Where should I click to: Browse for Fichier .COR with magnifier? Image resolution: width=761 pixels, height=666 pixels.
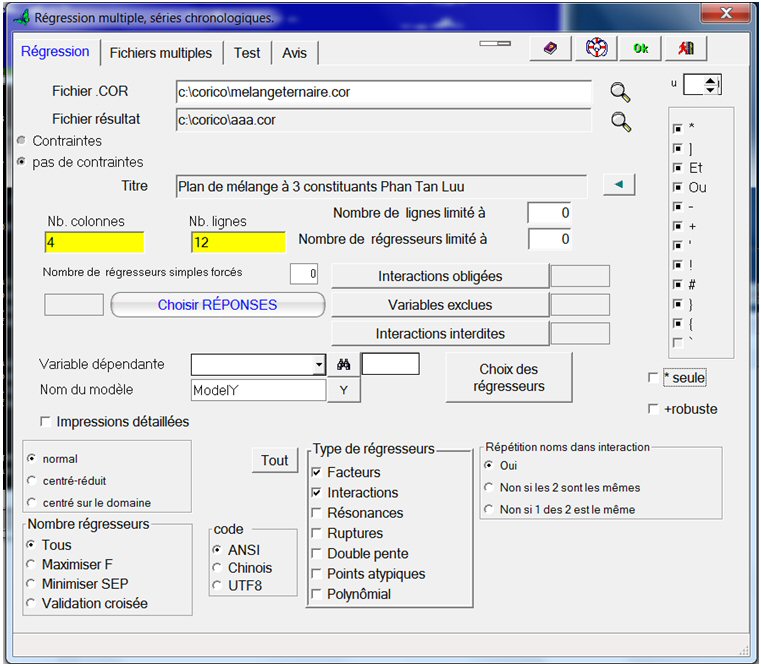tap(621, 93)
